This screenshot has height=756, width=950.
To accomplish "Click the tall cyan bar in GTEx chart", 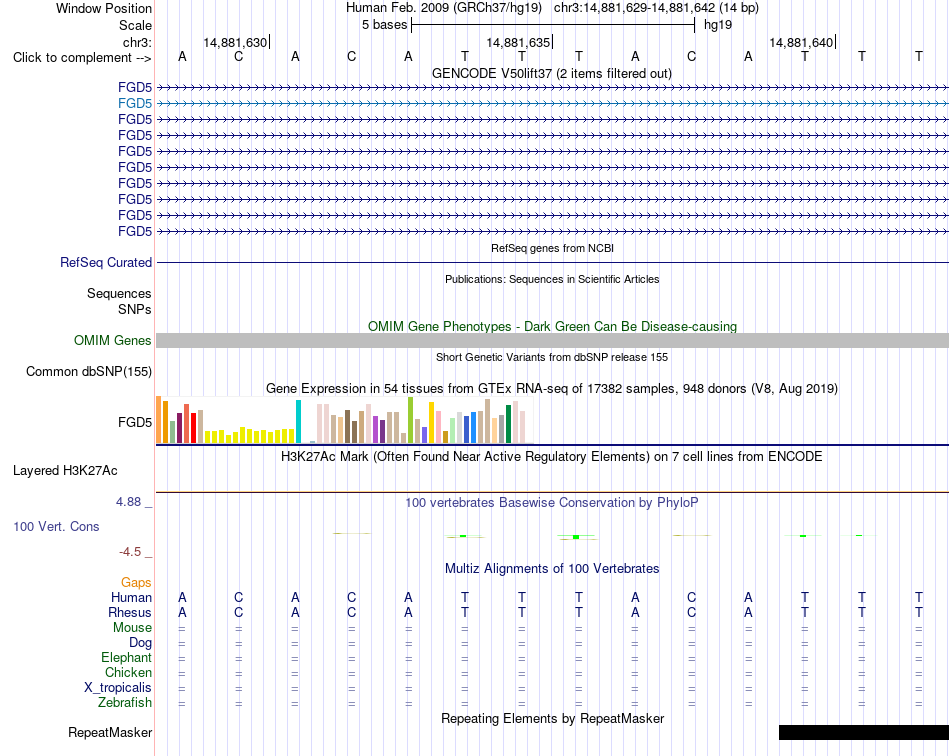I will point(298,422).
